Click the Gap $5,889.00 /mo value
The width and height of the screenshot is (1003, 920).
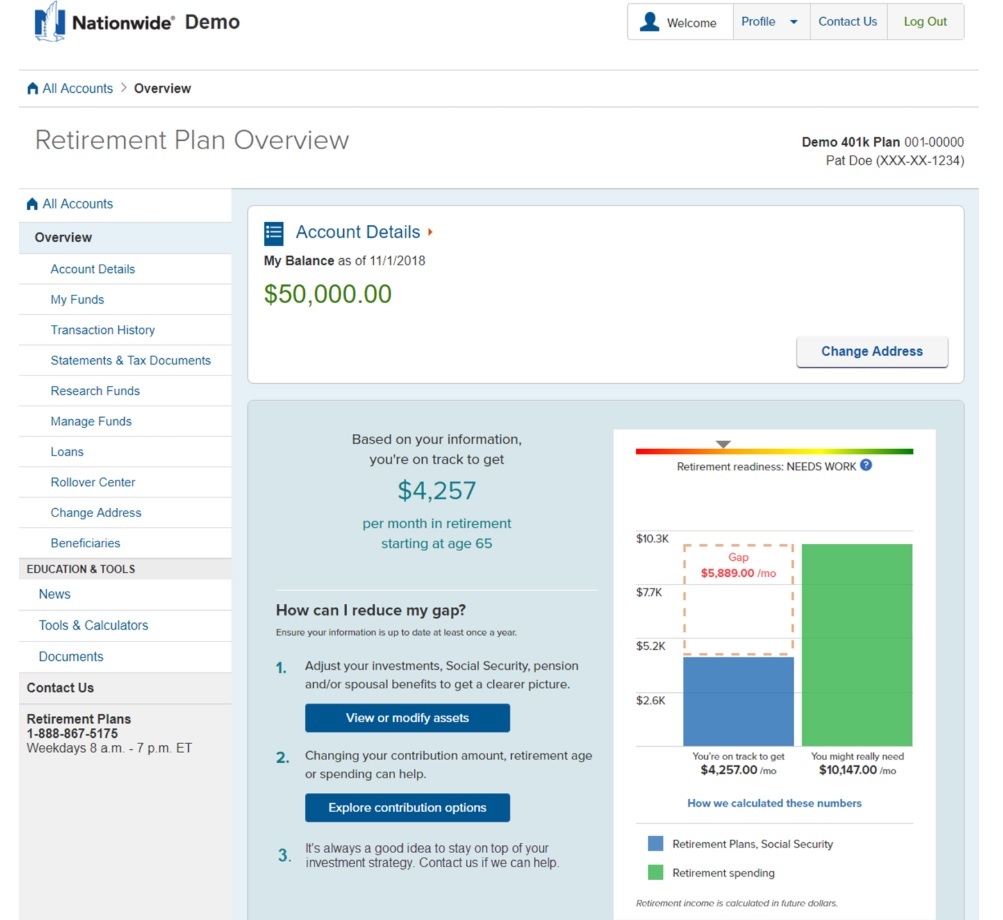click(x=738, y=573)
